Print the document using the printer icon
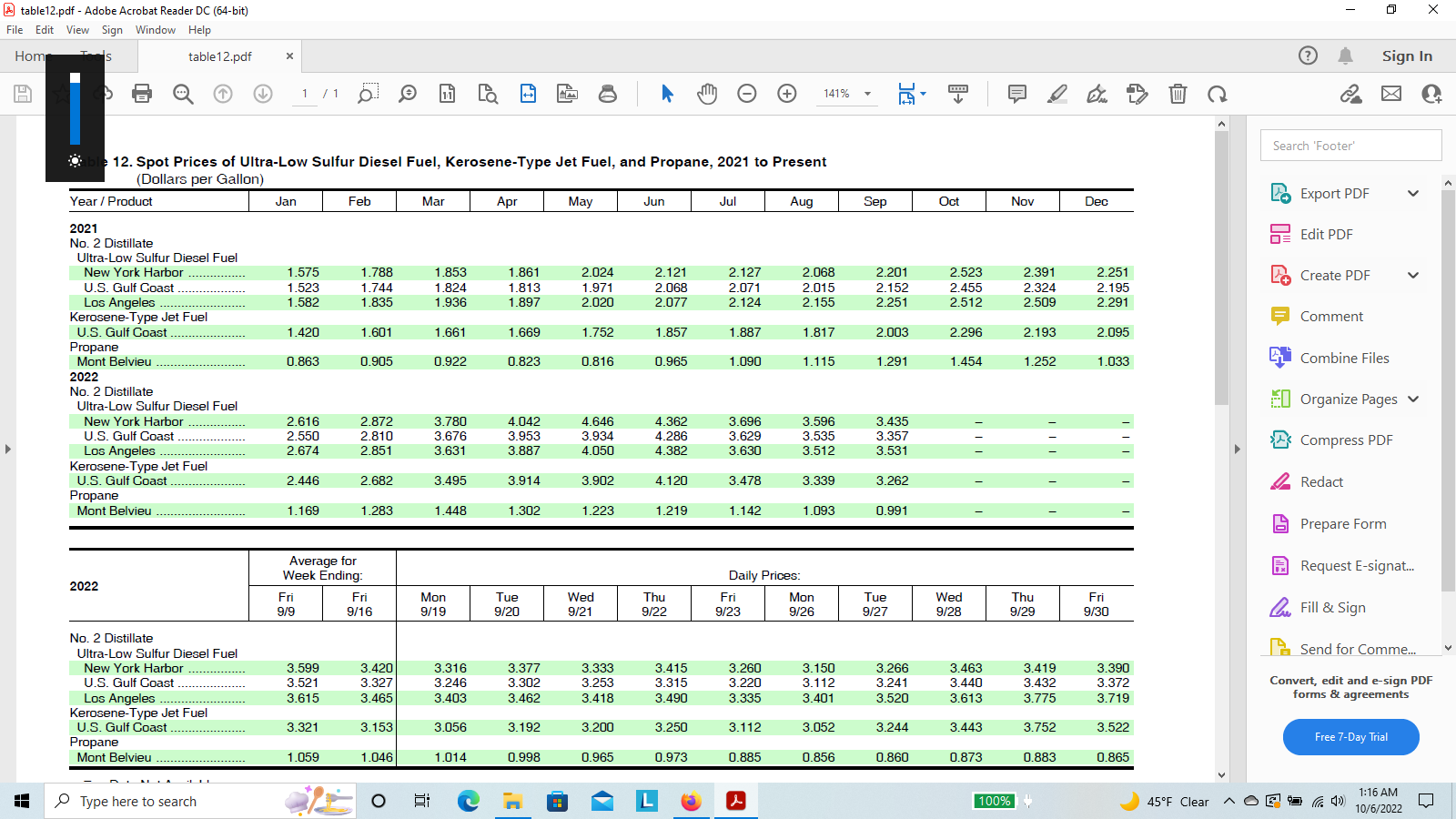The width and height of the screenshot is (1456, 819). click(142, 94)
